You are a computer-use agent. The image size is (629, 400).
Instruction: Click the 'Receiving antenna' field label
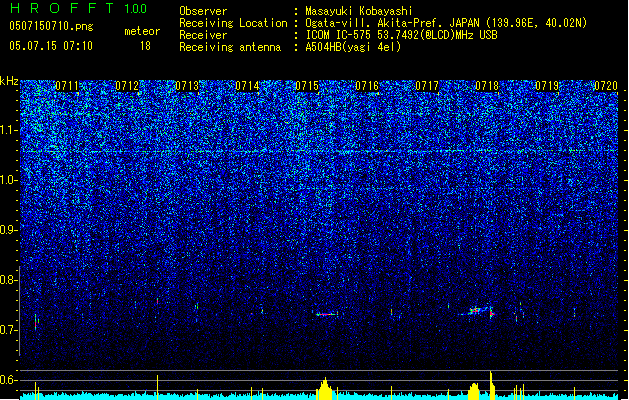click(230, 47)
